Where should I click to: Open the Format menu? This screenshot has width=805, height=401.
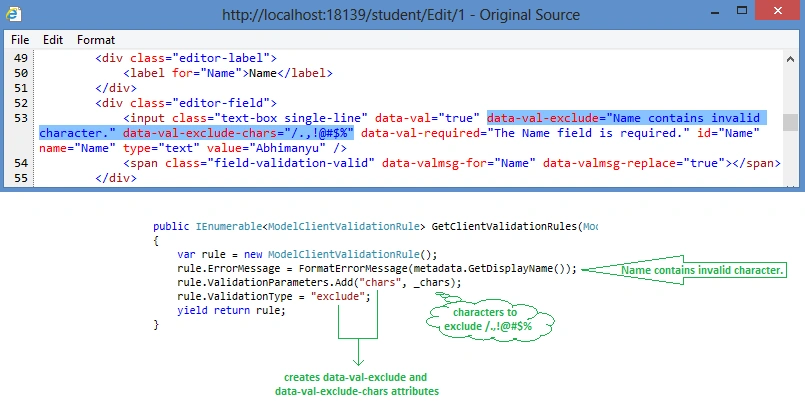click(x=96, y=40)
